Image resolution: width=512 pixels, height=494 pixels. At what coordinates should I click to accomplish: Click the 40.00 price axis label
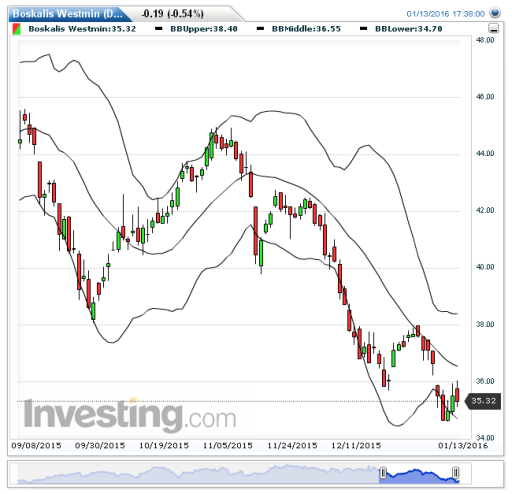tap(485, 267)
